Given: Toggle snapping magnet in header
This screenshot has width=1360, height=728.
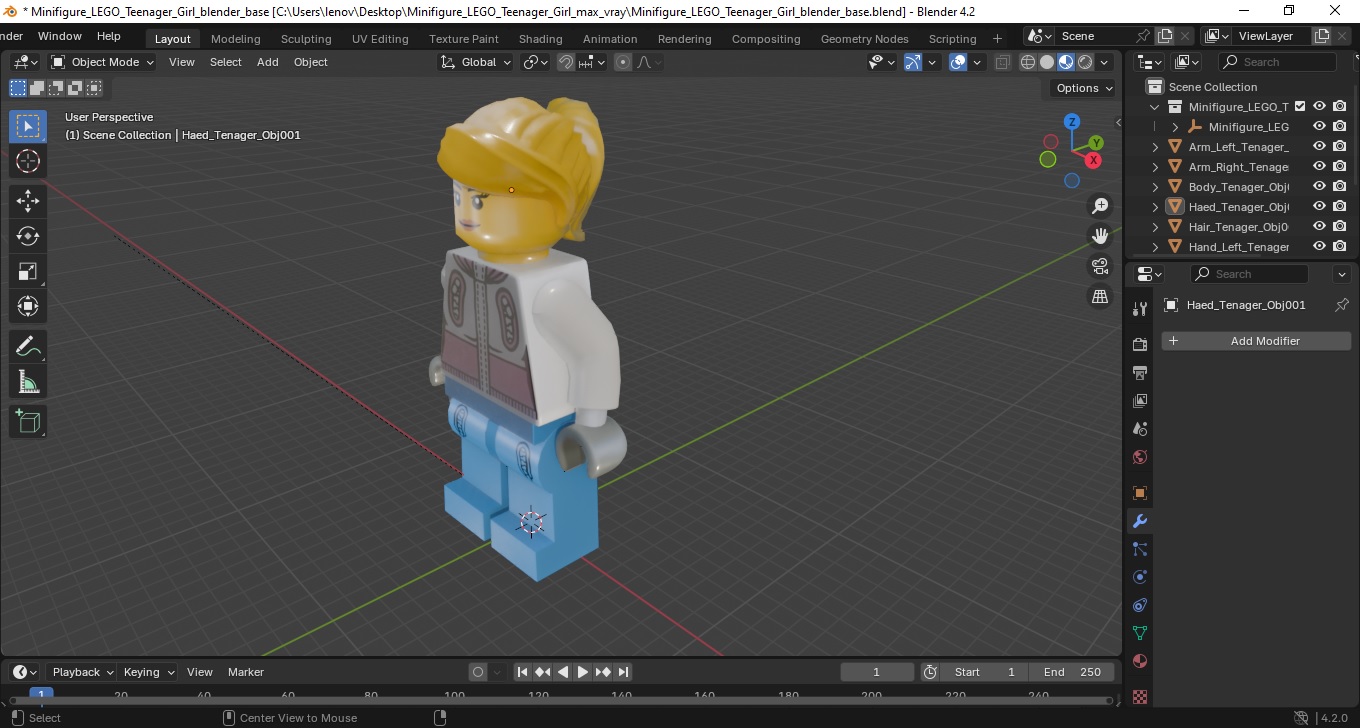Looking at the screenshot, I should [x=566, y=62].
